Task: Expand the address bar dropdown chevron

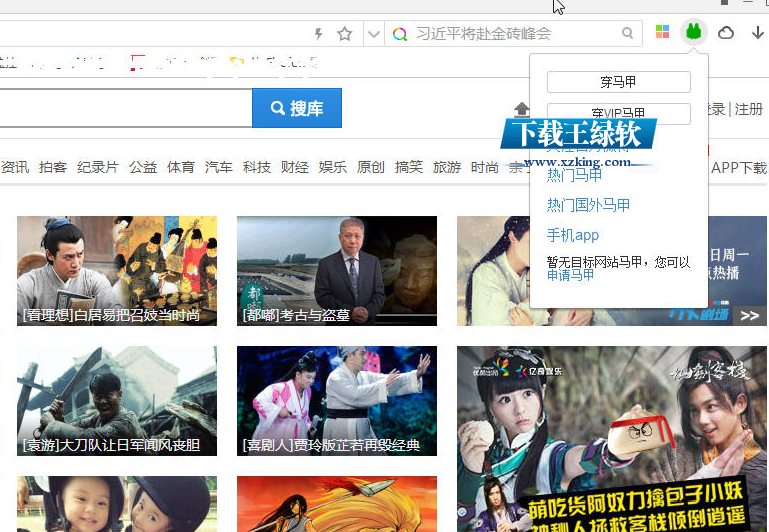Action: coord(374,34)
